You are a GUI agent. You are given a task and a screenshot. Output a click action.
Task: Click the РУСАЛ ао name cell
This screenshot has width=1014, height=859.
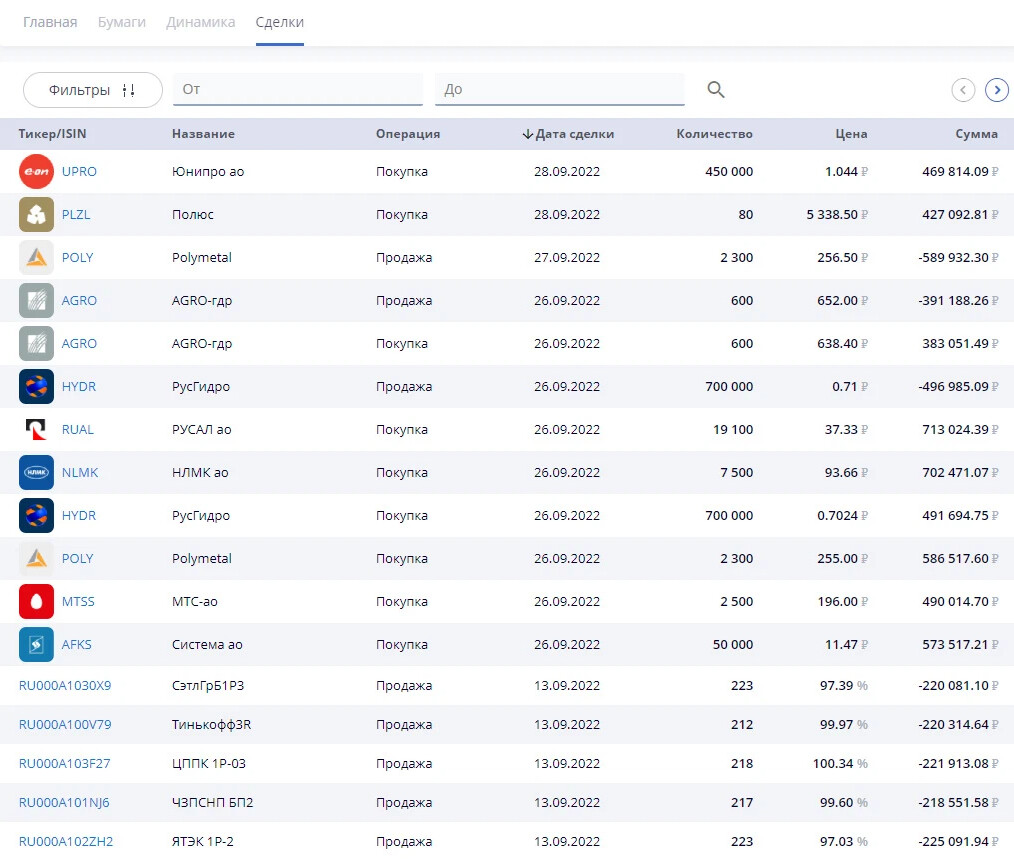pyautogui.click(x=202, y=430)
